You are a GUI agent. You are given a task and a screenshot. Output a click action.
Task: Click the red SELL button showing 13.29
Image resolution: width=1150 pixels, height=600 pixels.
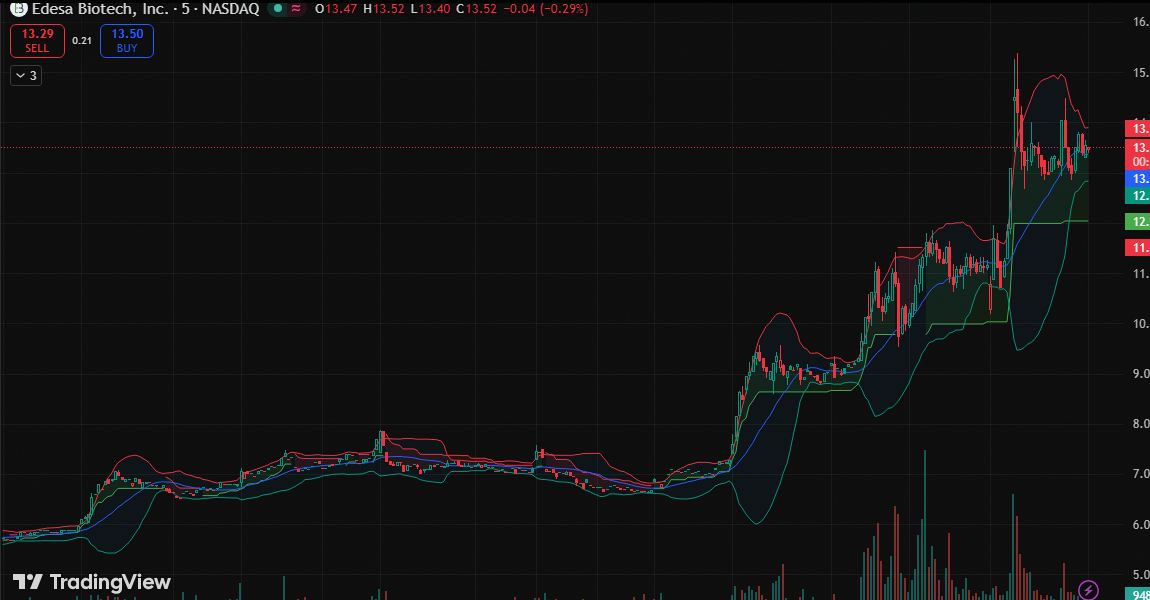[x=36, y=40]
